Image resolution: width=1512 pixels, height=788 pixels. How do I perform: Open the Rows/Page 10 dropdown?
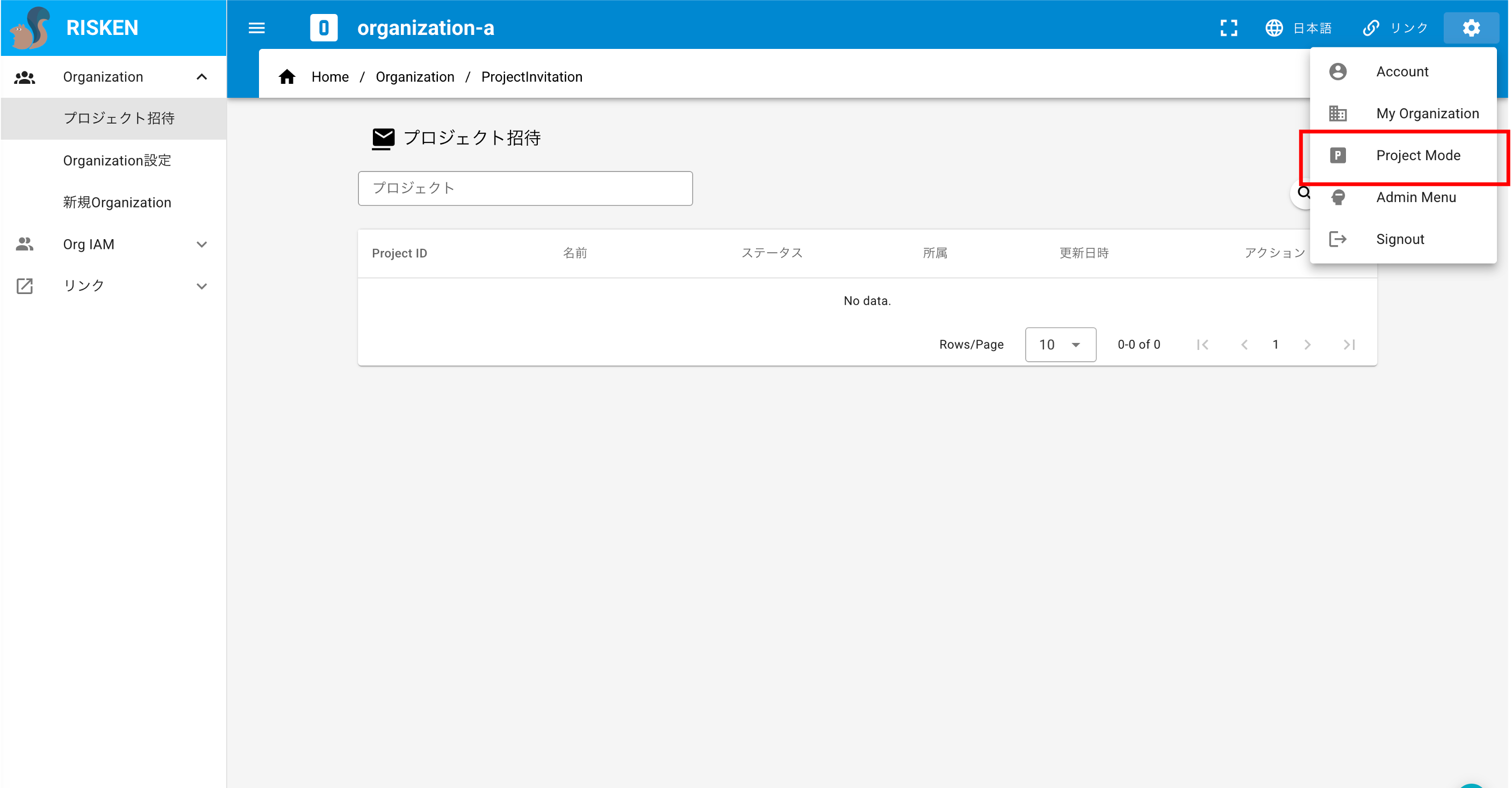pos(1060,345)
